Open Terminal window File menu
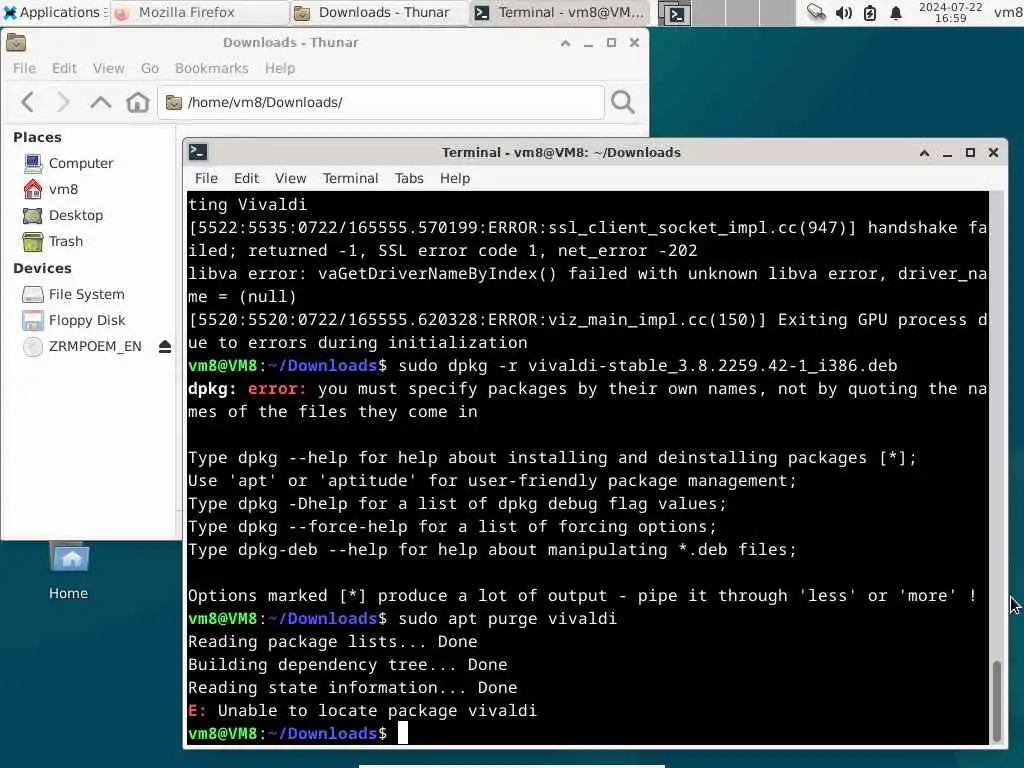The image size is (1024, 768). point(206,178)
